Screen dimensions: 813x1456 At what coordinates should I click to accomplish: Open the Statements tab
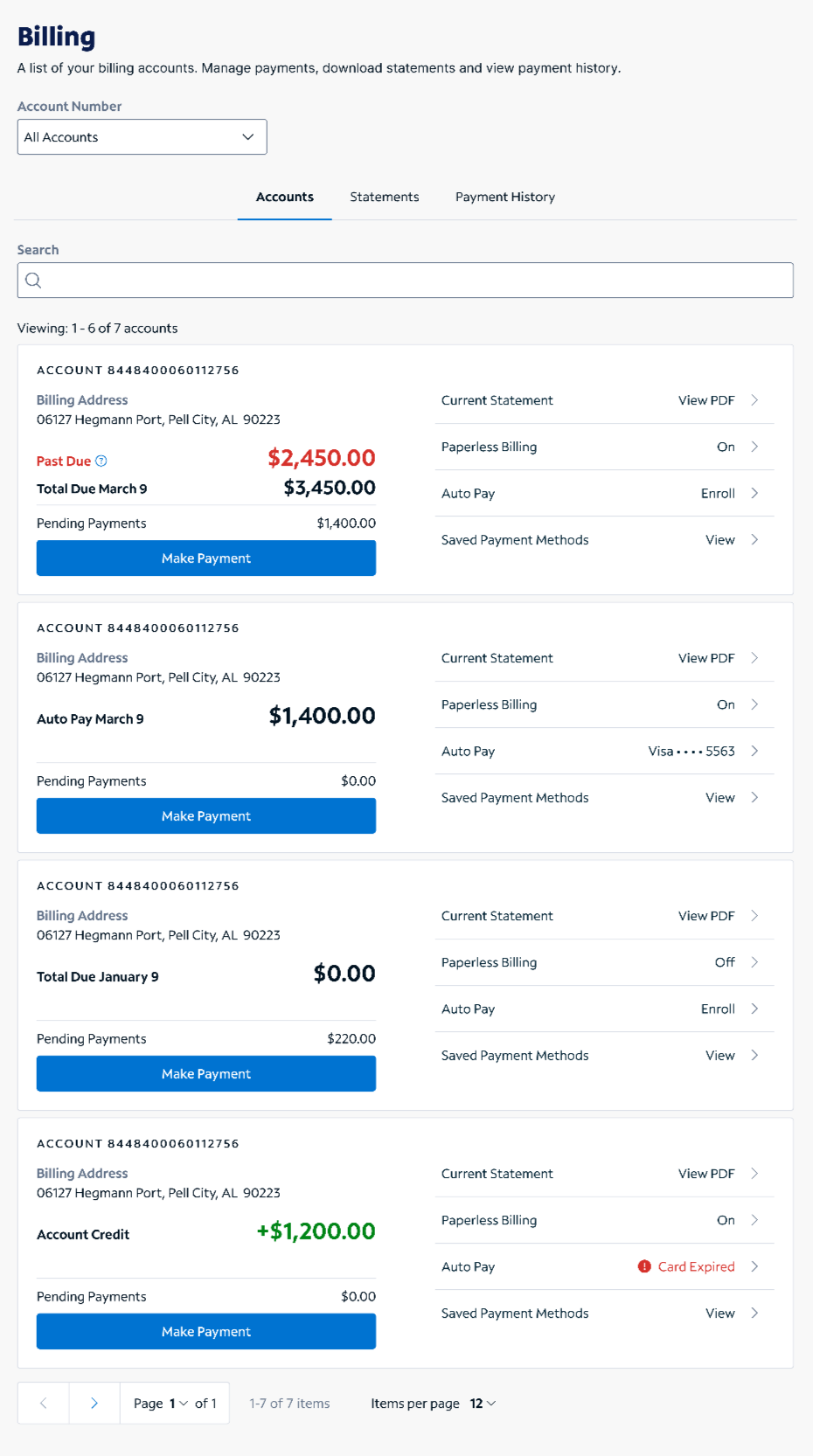click(385, 197)
